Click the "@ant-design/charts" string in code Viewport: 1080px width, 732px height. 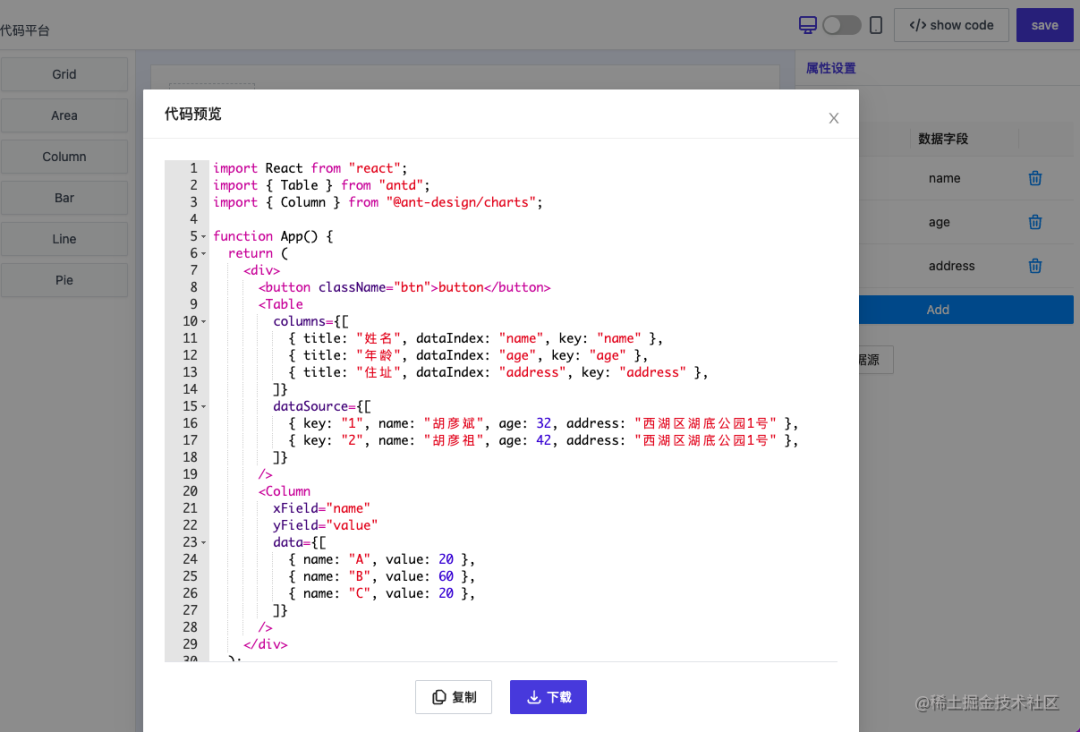tap(461, 202)
